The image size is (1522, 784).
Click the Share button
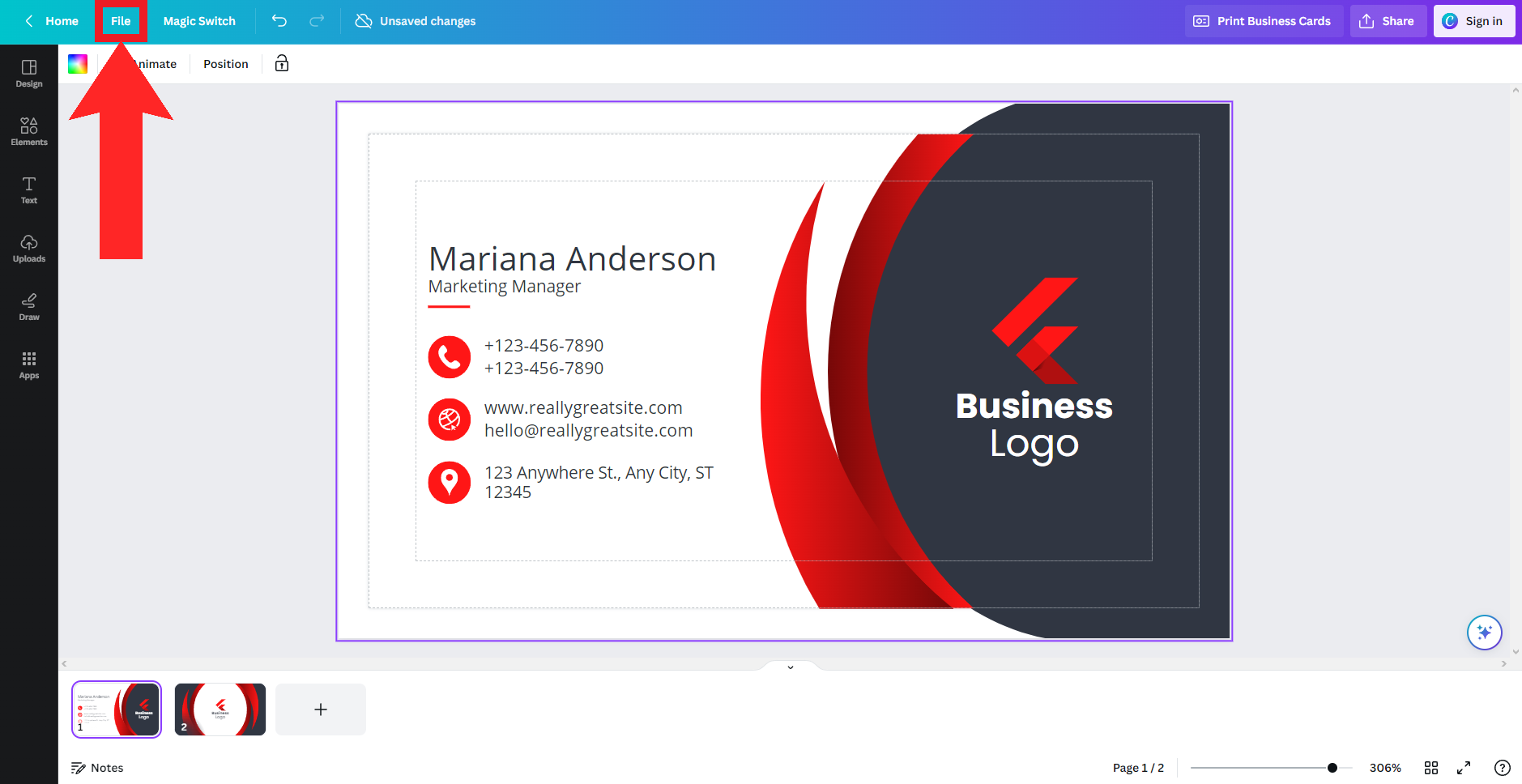(x=1388, y=21)
